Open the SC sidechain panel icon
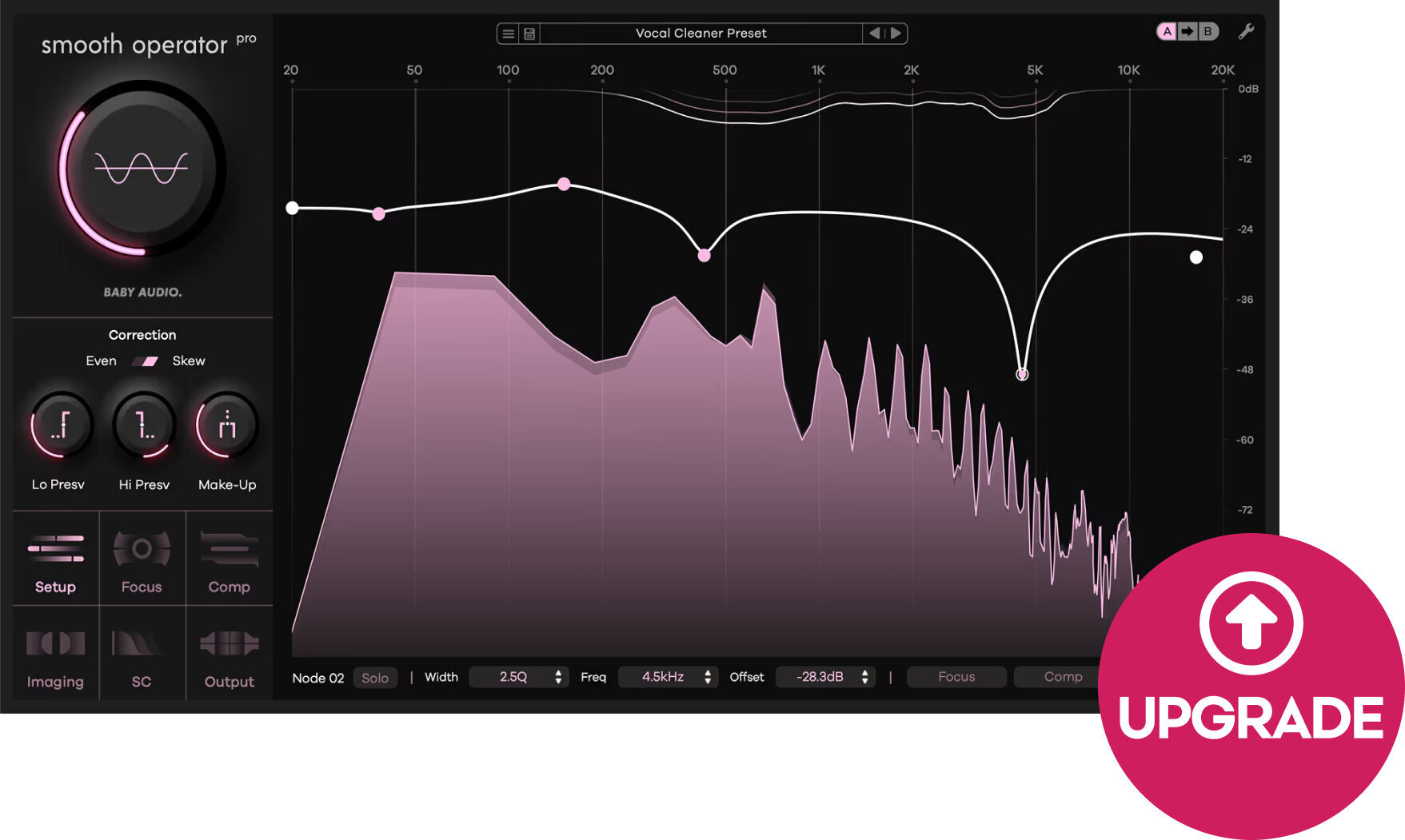1405x840 pixels. click(x=142, y=644)
